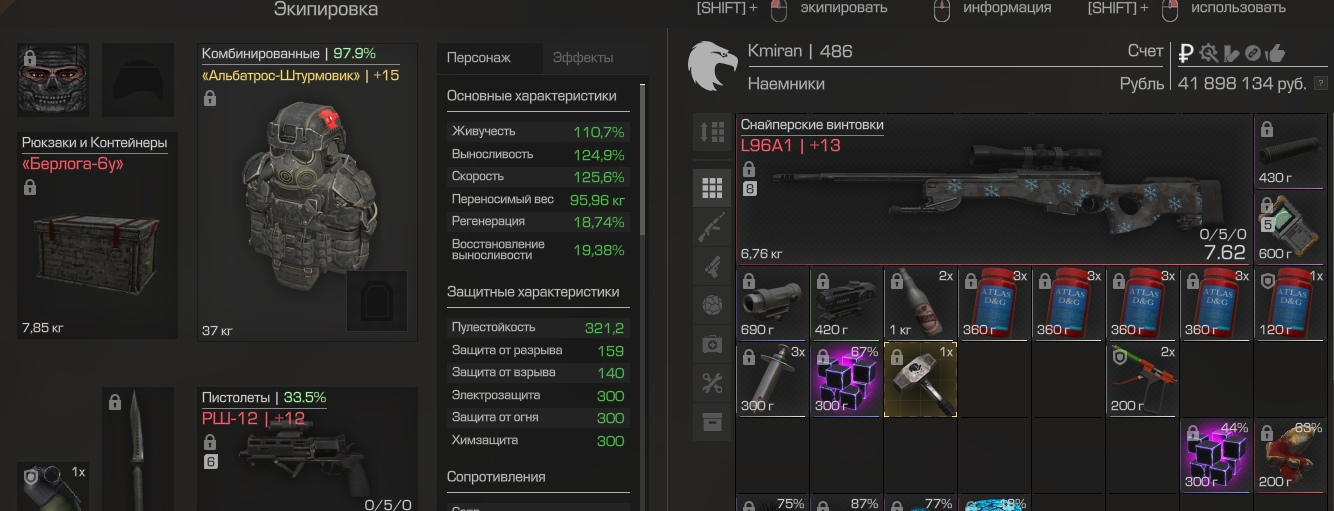Click the Восстановление выносливости stat row
Screen dimensions: 1334x511
point(539,250)
